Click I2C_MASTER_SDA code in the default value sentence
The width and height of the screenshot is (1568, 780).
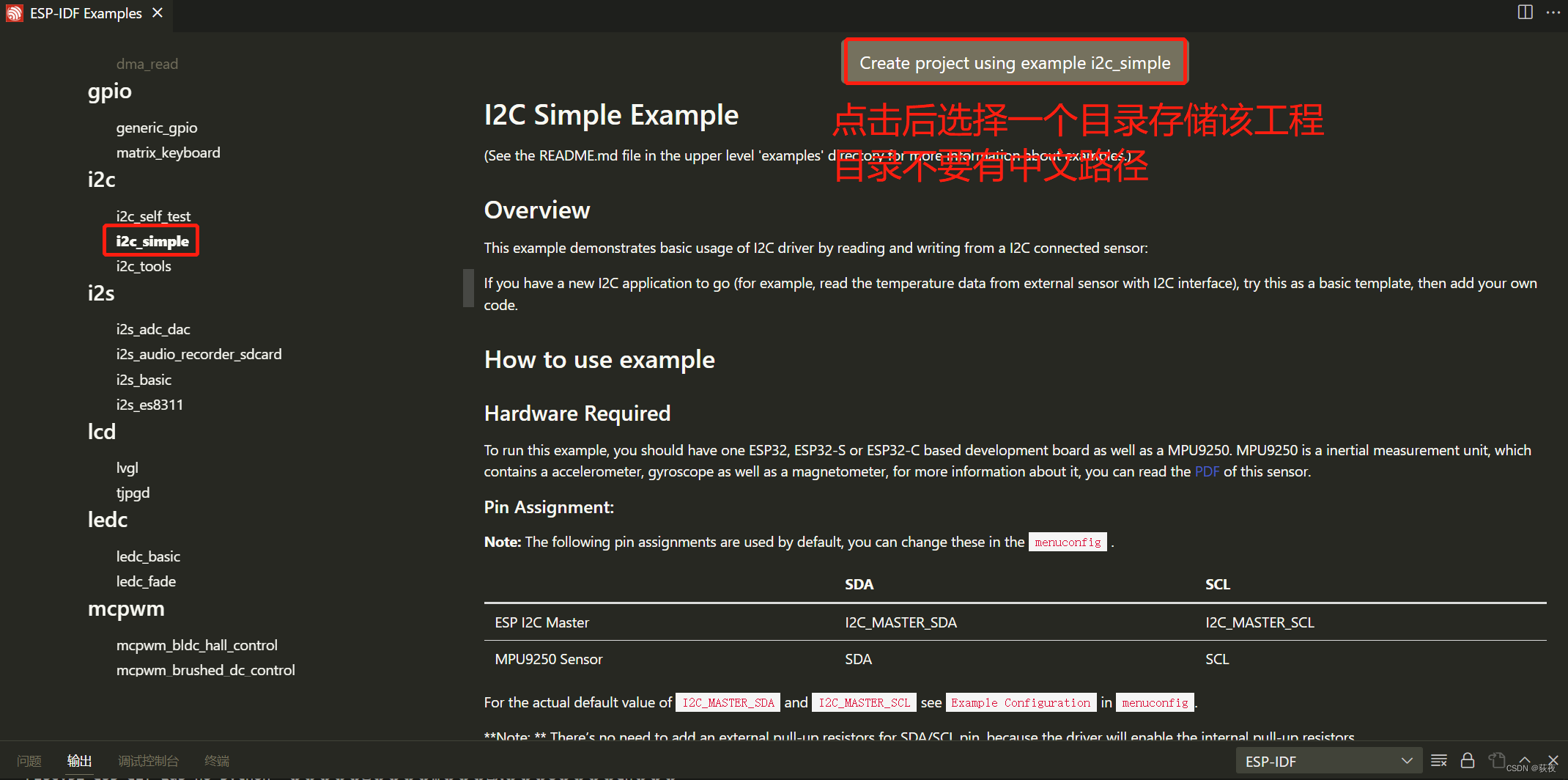pyautogui.click(x=728, y=702)
